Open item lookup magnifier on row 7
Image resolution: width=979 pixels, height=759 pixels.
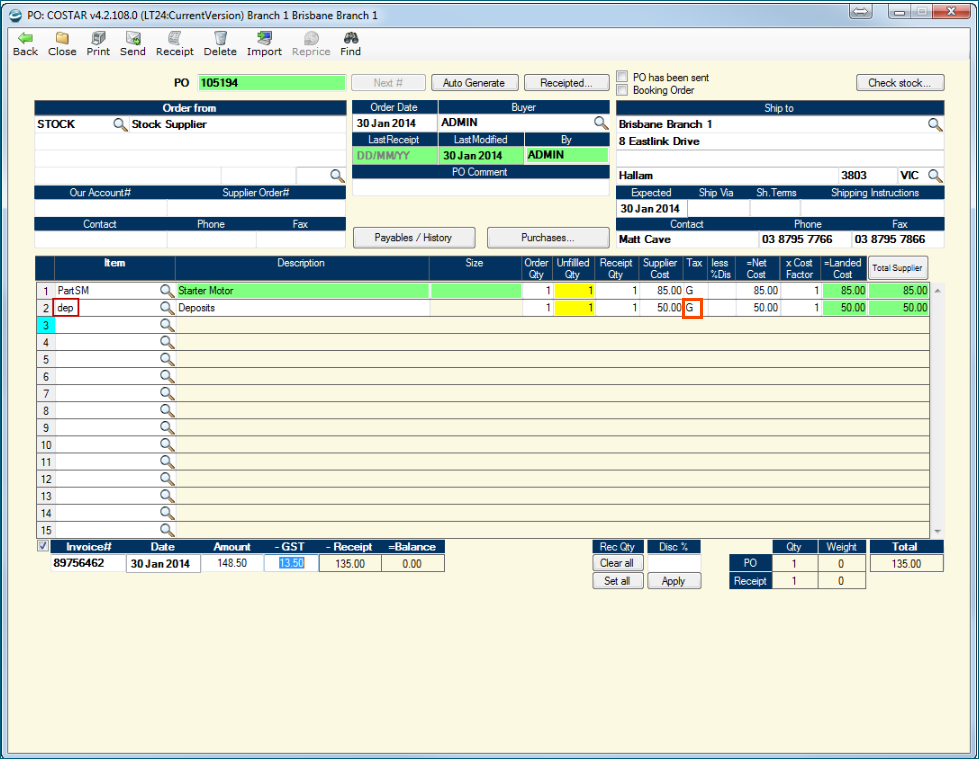click(x=166, y=393)
